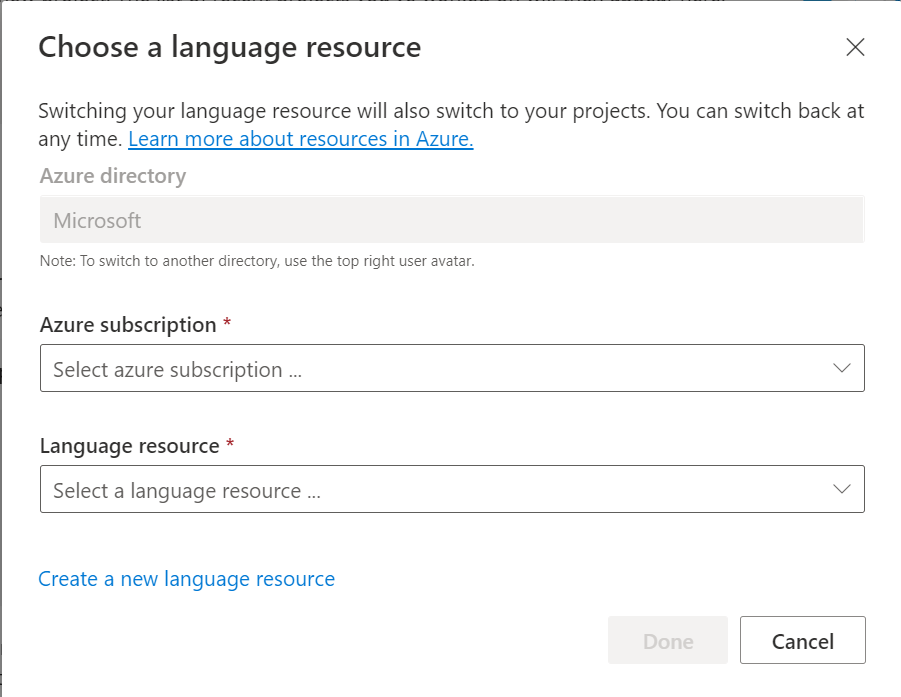Click the Done button
Viewport: 901px width, 697px height.
[668, 640]
